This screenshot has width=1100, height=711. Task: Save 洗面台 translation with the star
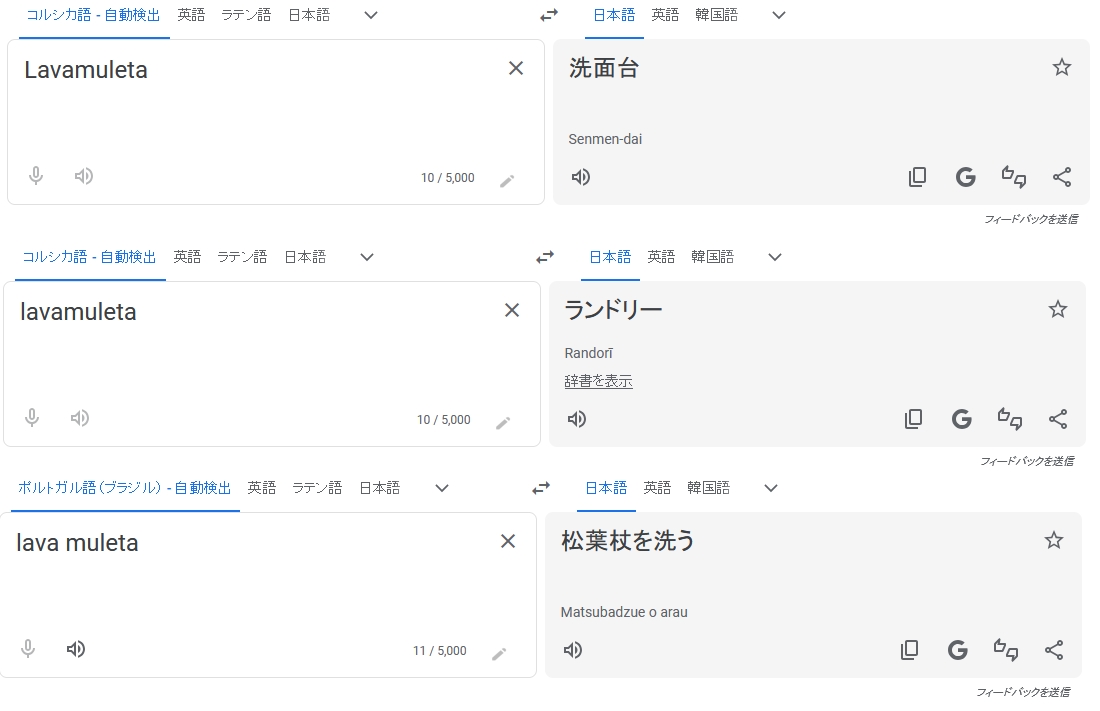(x=1061, y=67)
